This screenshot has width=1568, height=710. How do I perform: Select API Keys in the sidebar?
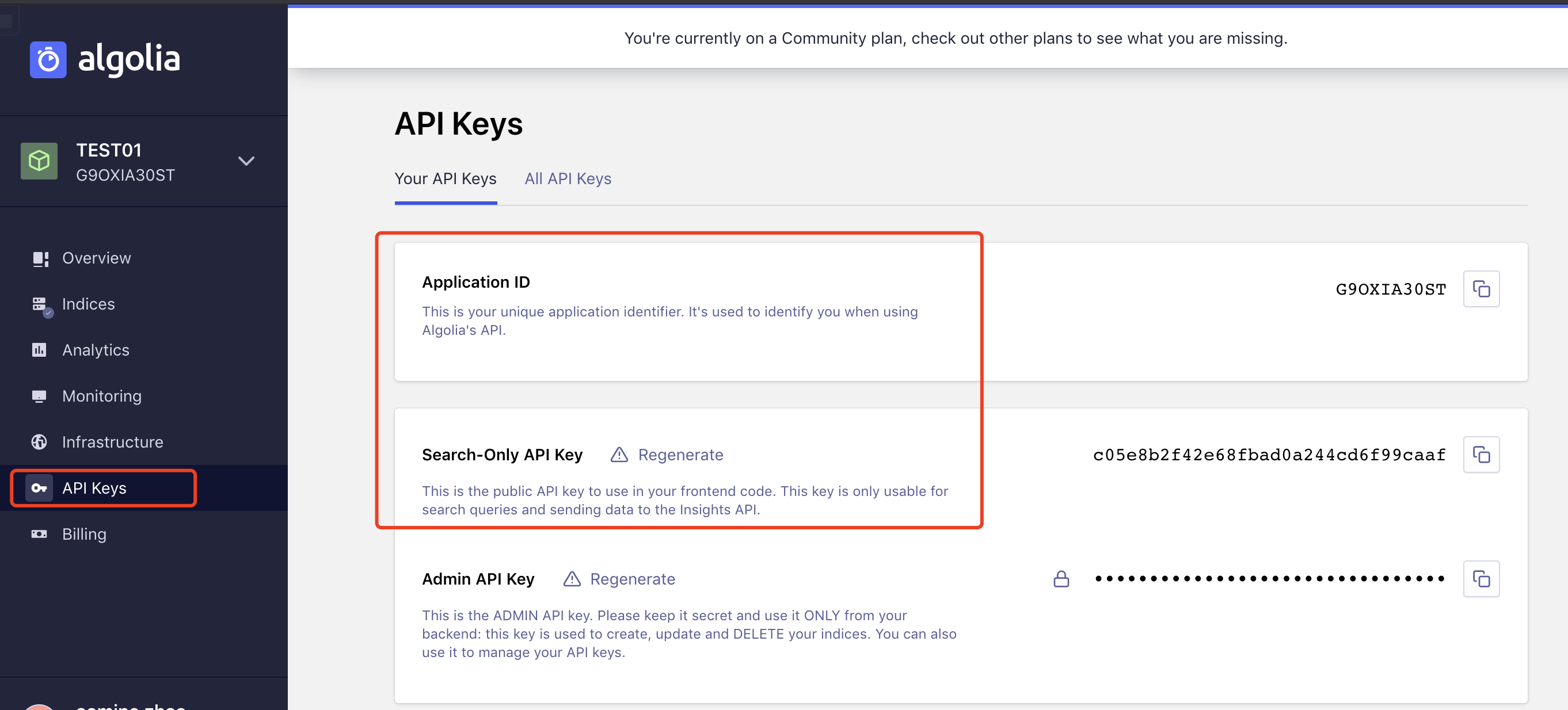[x=94, y=488]
